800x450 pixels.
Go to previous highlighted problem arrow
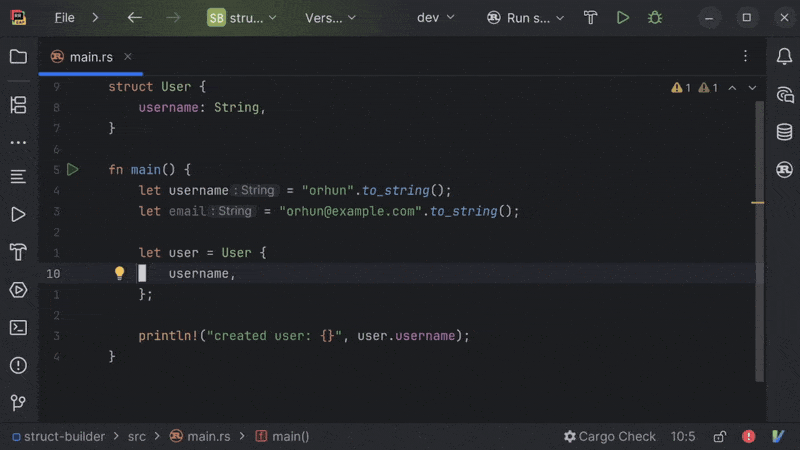[x=732, y=88]
